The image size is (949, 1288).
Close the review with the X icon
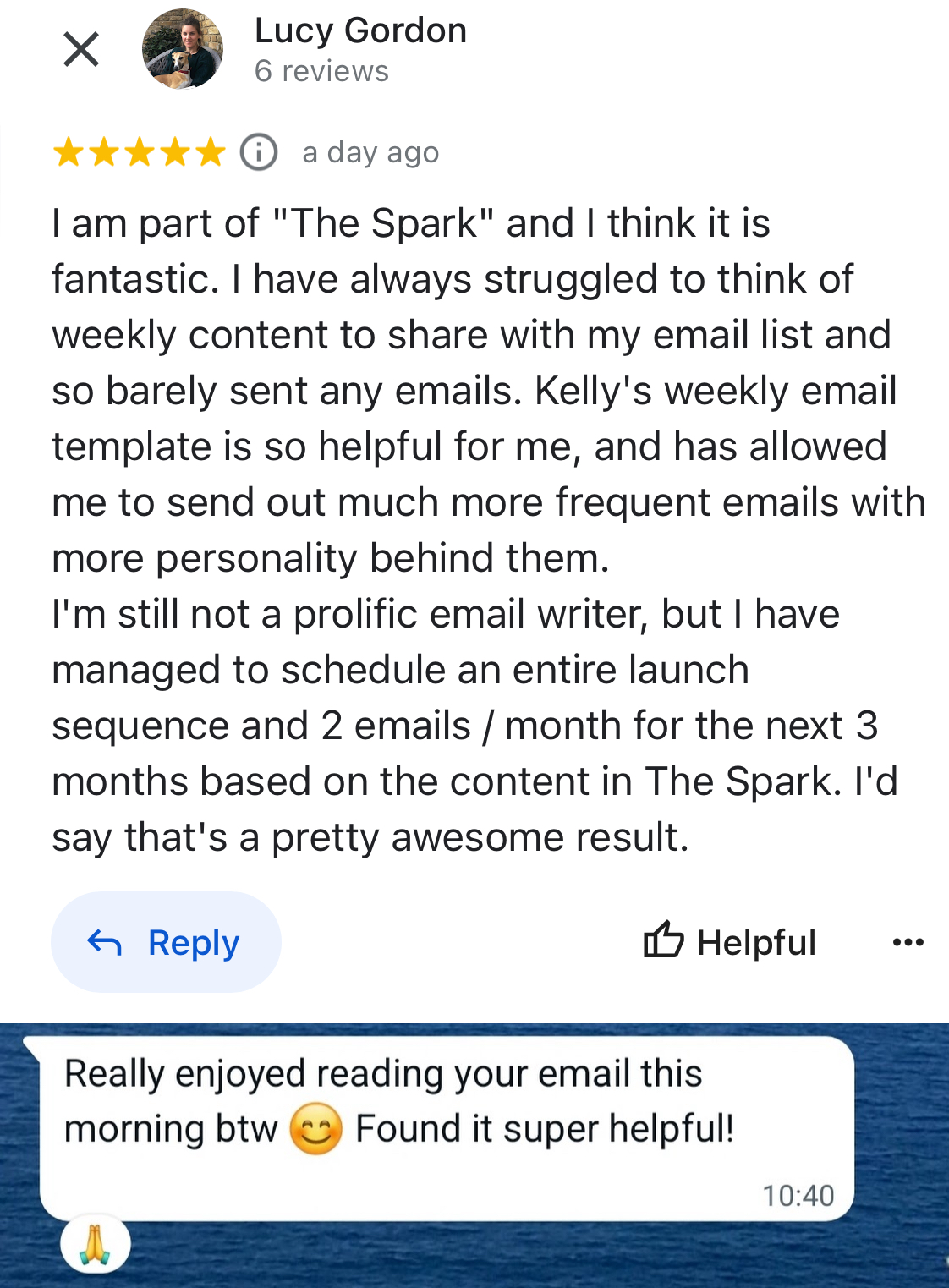tap(81, 49)
